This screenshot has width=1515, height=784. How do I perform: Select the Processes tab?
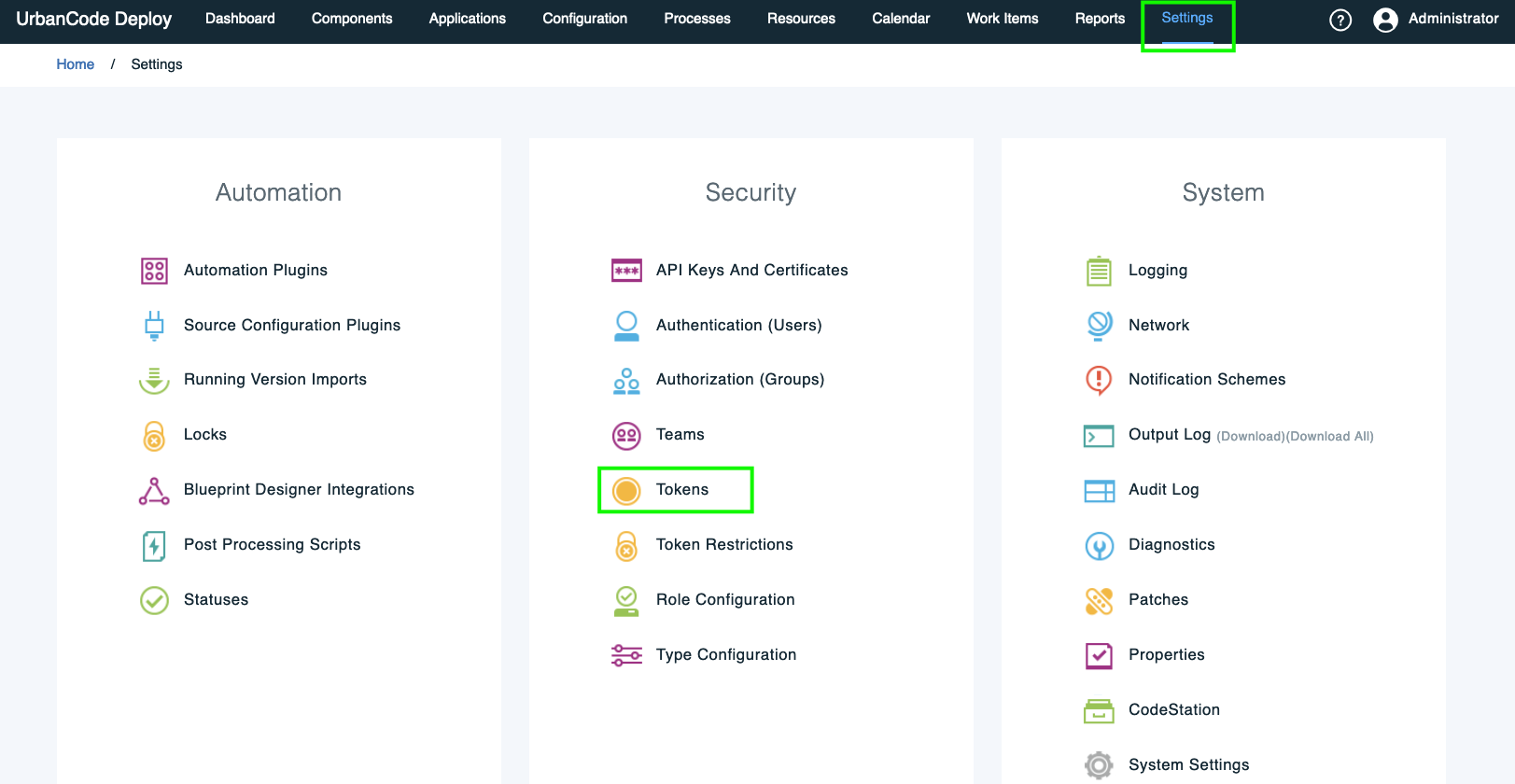coord(697,19)
